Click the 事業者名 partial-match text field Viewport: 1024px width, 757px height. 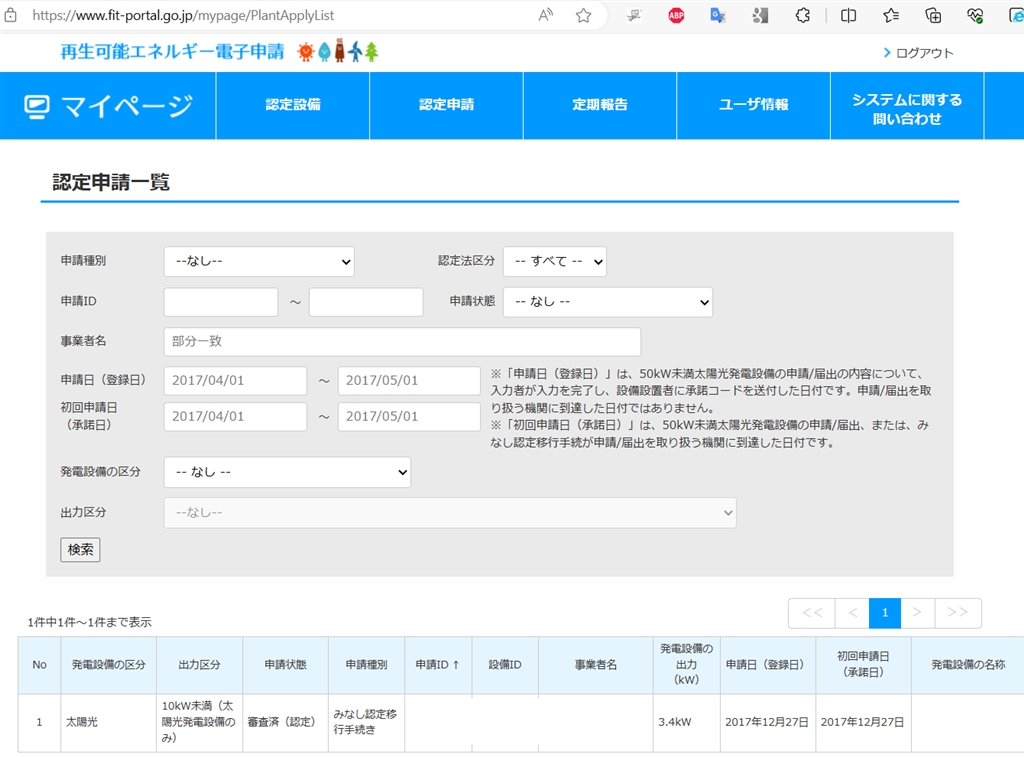coord(402,341)
